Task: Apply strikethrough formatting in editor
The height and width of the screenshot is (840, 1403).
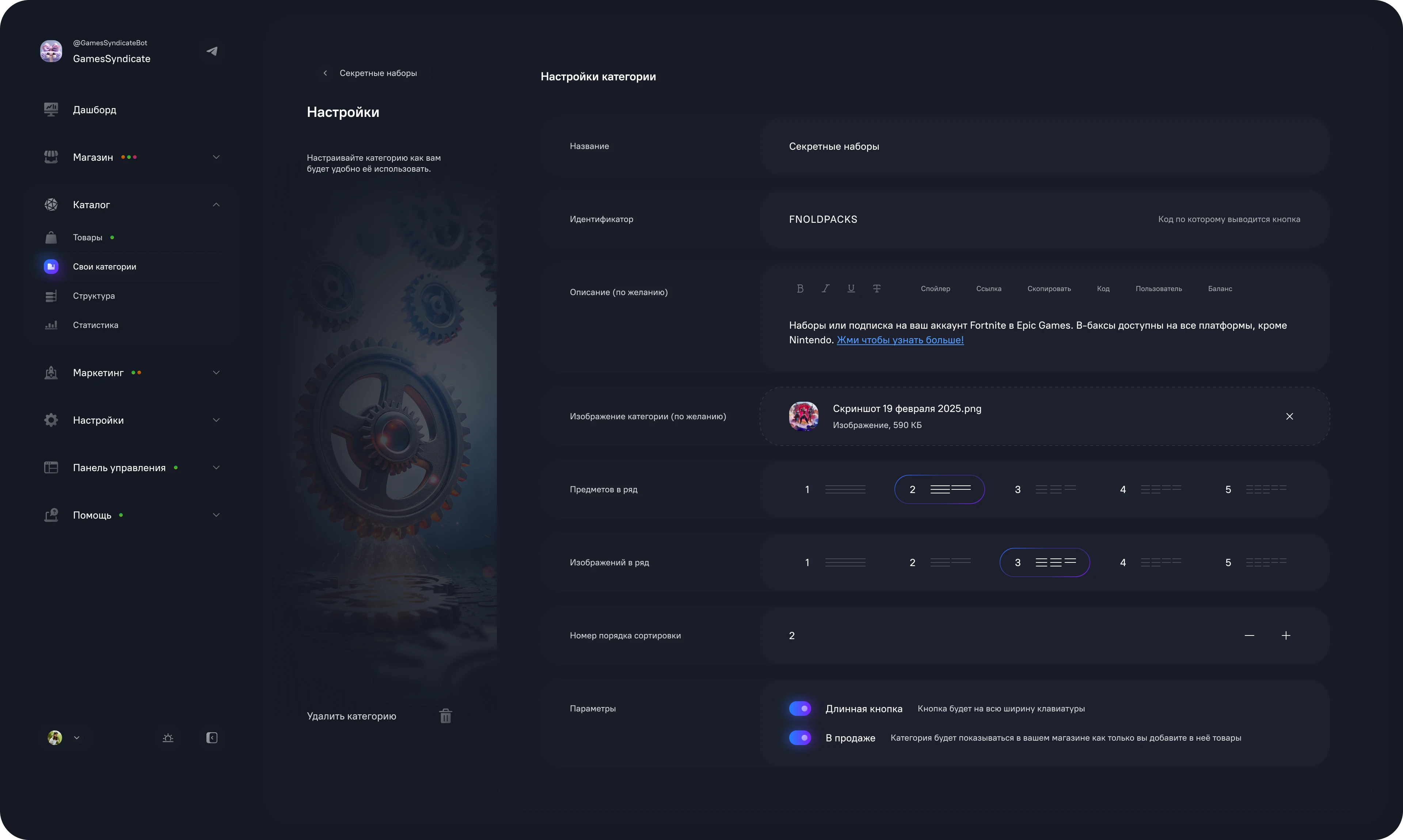Action: click(x=877, y=289)
